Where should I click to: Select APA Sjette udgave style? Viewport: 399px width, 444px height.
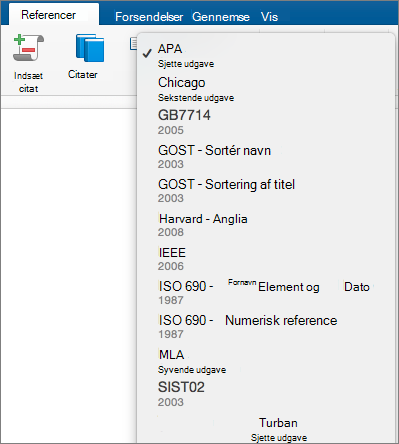[266, 56]
